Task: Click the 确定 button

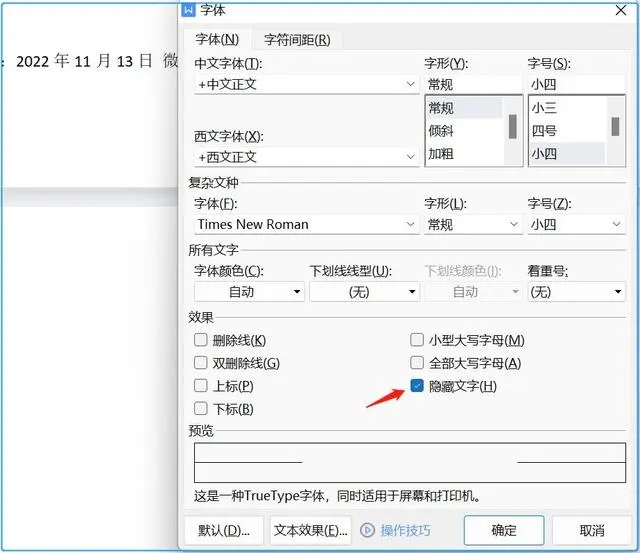Action: point(504,530)
